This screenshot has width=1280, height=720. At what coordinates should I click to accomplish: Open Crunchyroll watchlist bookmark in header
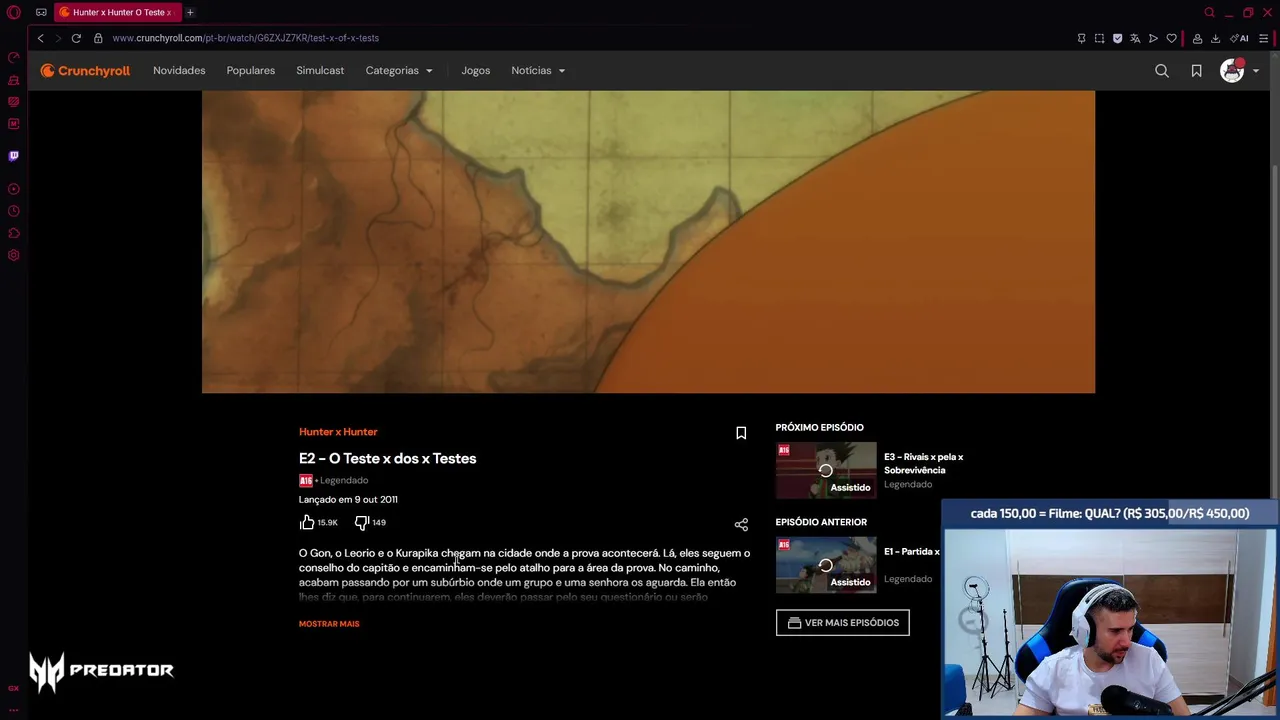1196,71
